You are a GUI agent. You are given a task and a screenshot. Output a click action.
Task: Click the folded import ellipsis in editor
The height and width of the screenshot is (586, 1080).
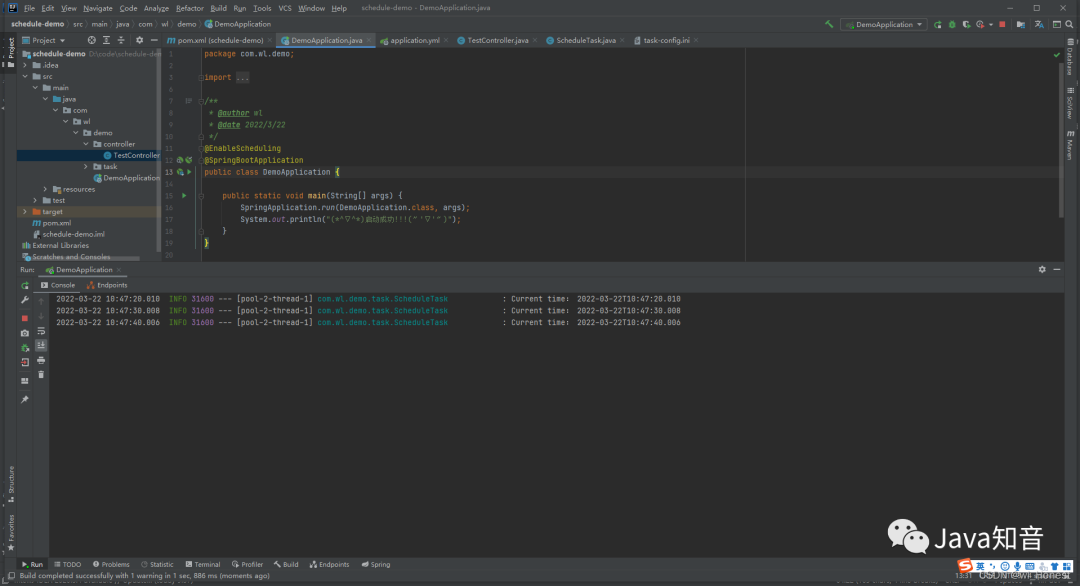[243, 77]
